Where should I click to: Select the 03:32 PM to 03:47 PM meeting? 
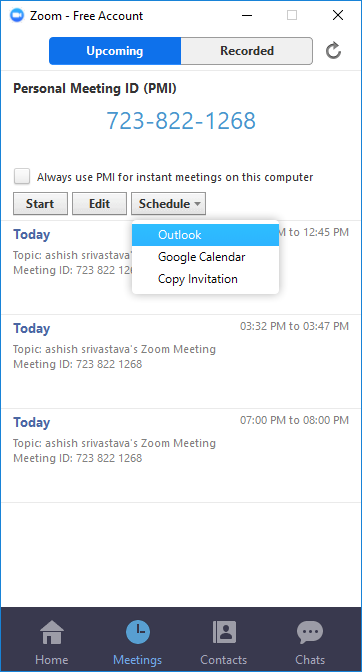click(182, 362)
